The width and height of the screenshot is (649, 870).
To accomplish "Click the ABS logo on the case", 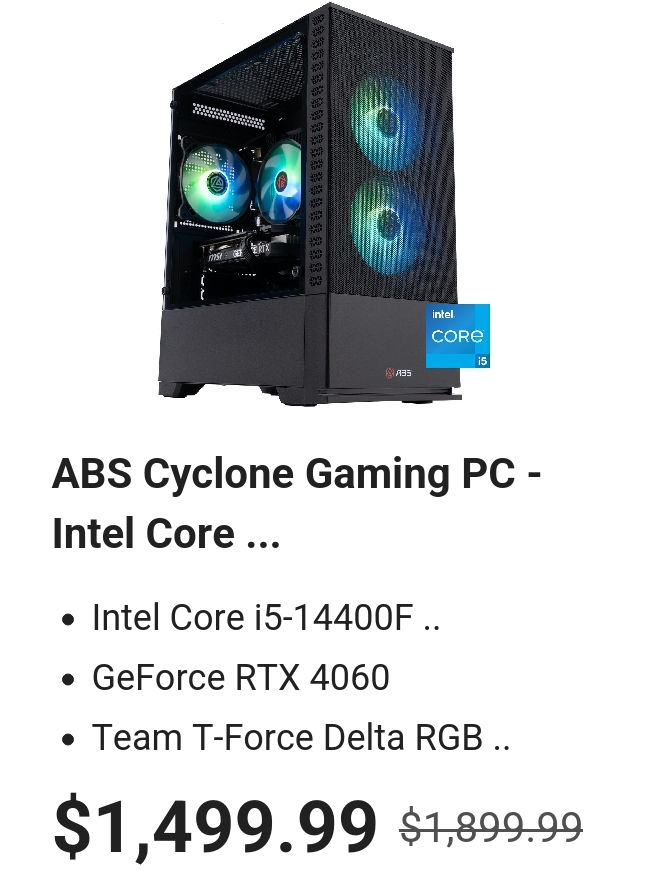I will (399, 372).
